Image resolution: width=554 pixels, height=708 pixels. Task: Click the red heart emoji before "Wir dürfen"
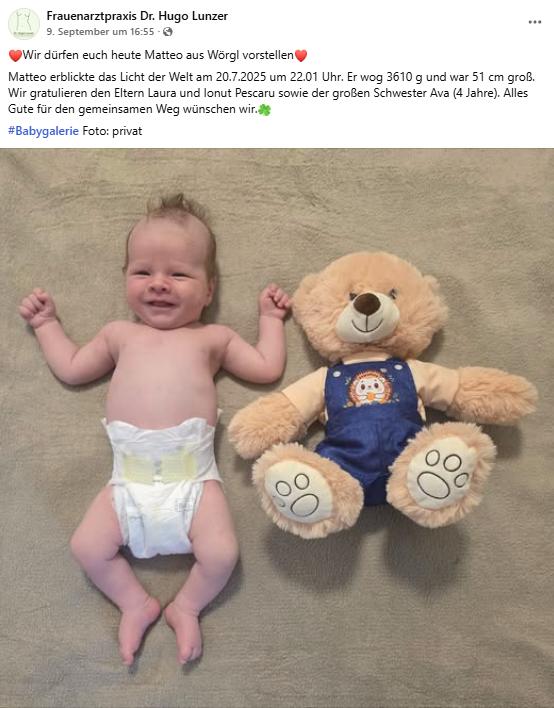15,56
